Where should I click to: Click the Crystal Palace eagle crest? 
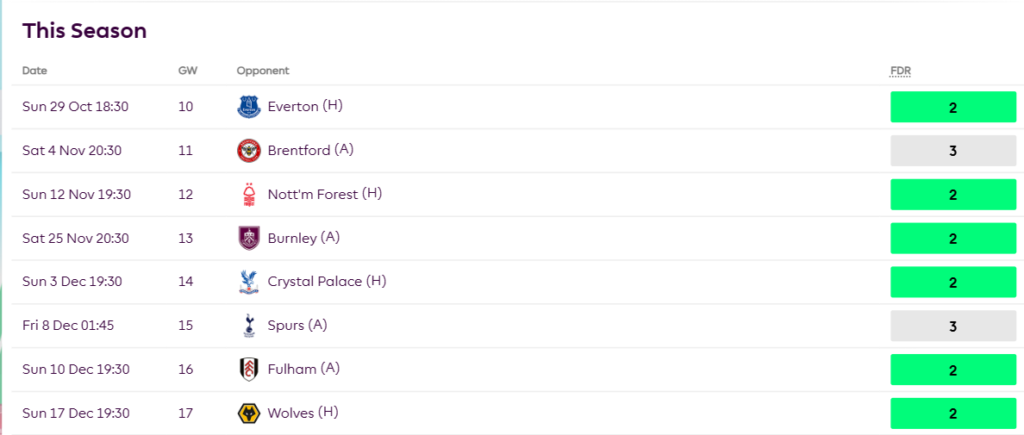point(249,282)
